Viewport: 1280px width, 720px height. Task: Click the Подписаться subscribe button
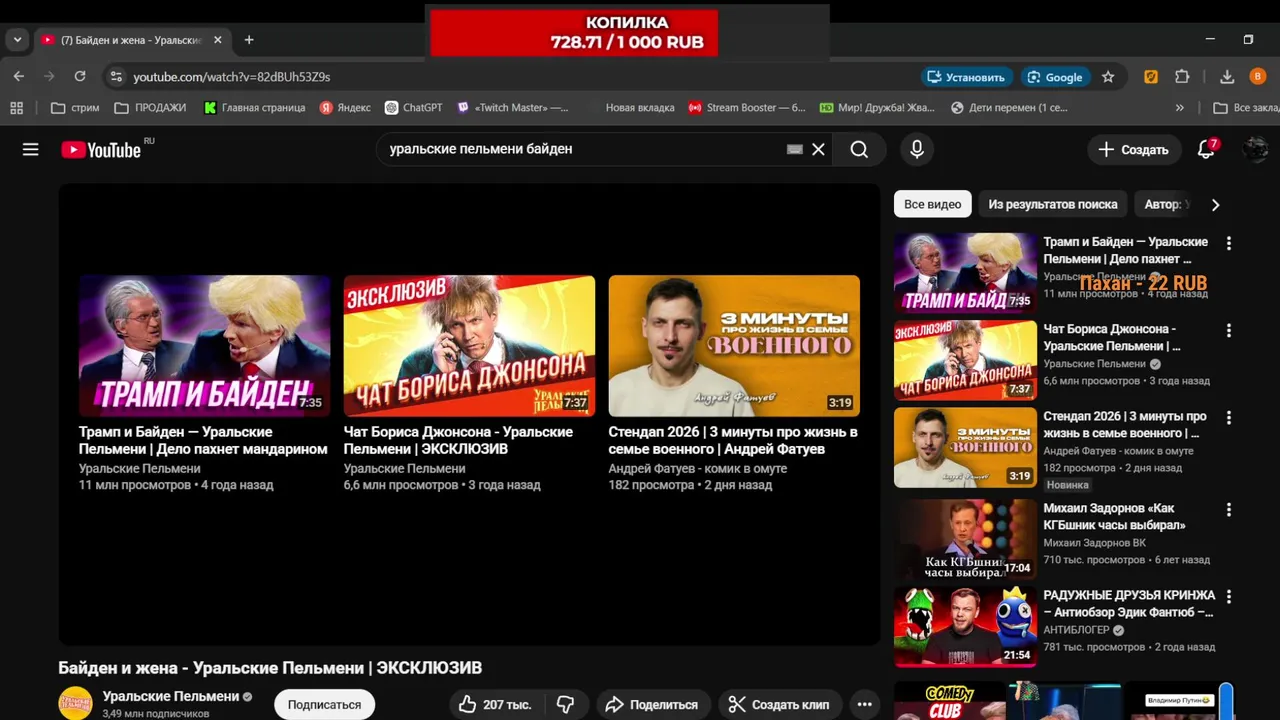(324, 705)
